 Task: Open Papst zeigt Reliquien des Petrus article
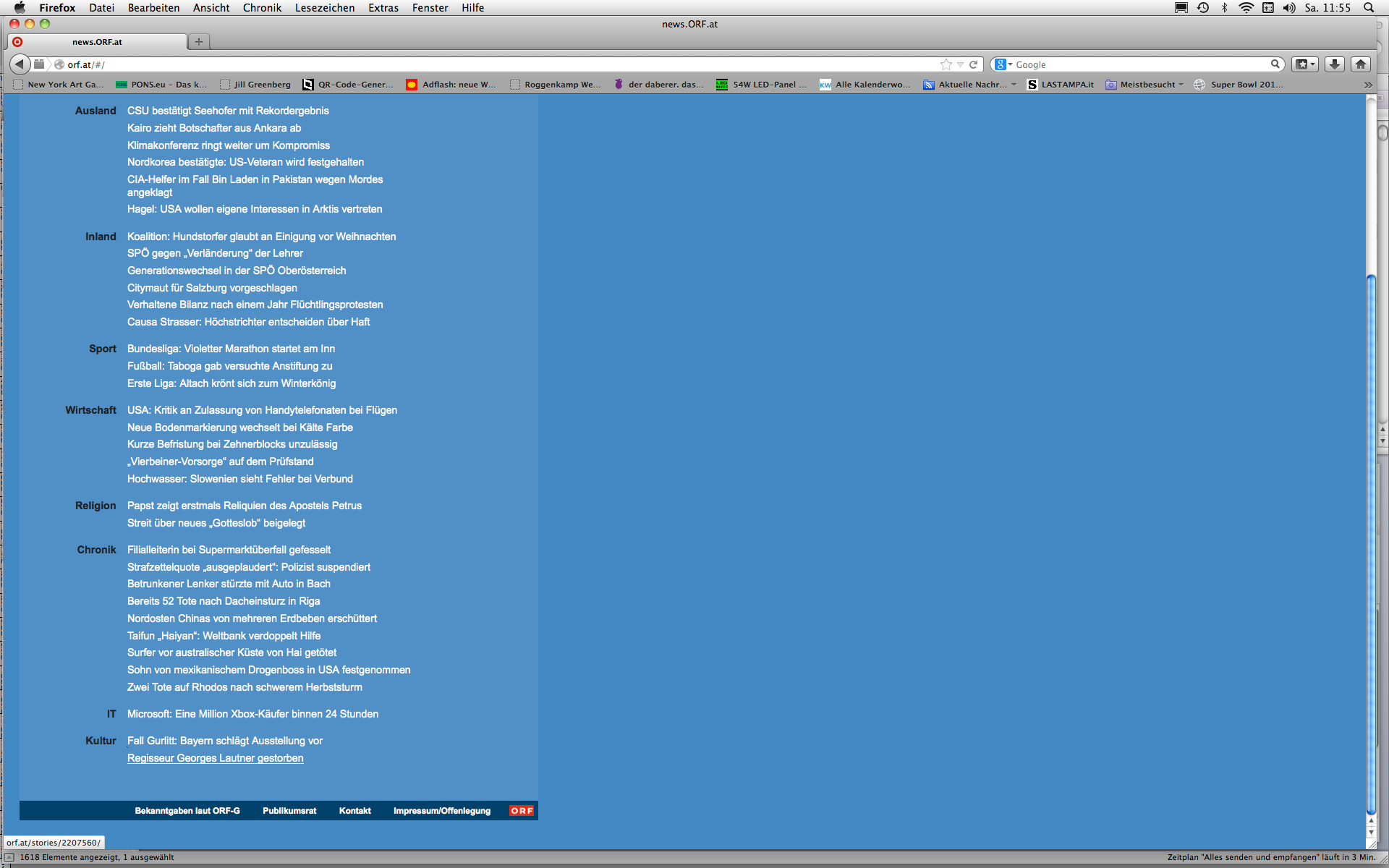point(245,506)
